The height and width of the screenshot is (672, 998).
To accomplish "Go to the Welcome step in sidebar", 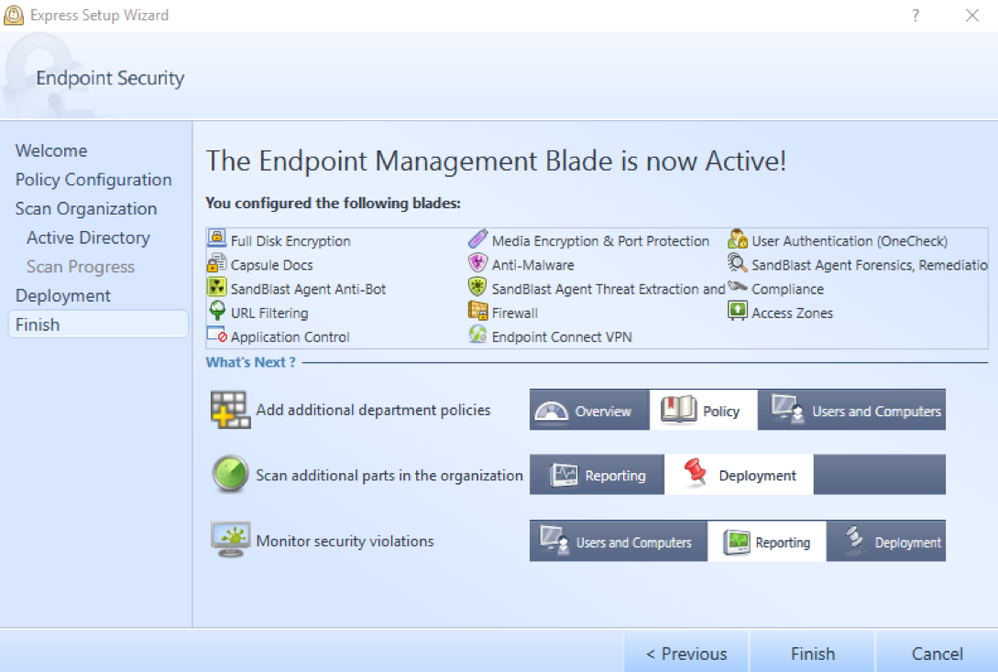I will coord(52,151).
